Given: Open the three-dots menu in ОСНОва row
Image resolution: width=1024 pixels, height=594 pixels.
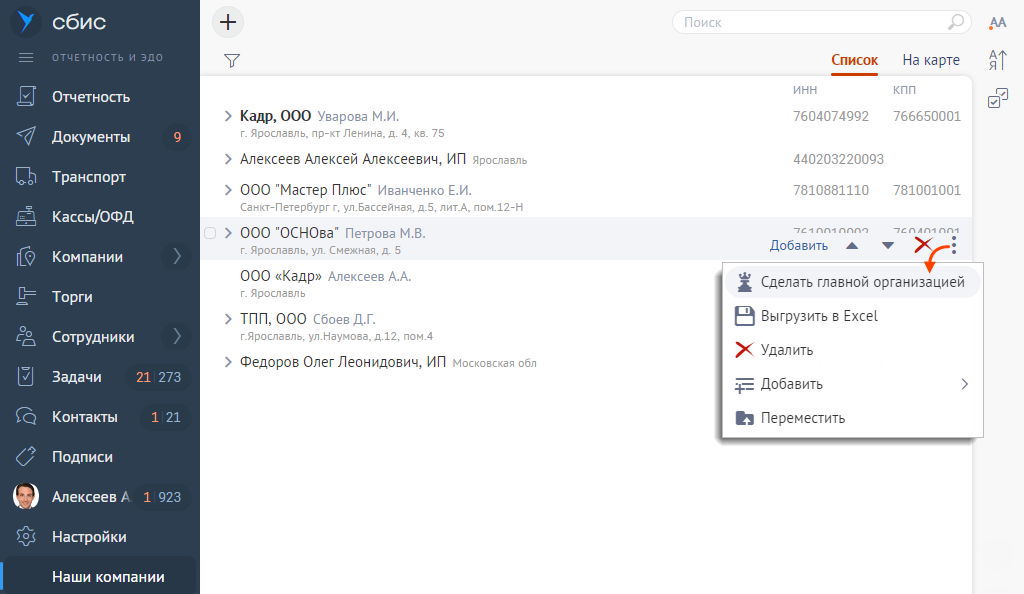Looking at the screenshot, I should 954,245.
